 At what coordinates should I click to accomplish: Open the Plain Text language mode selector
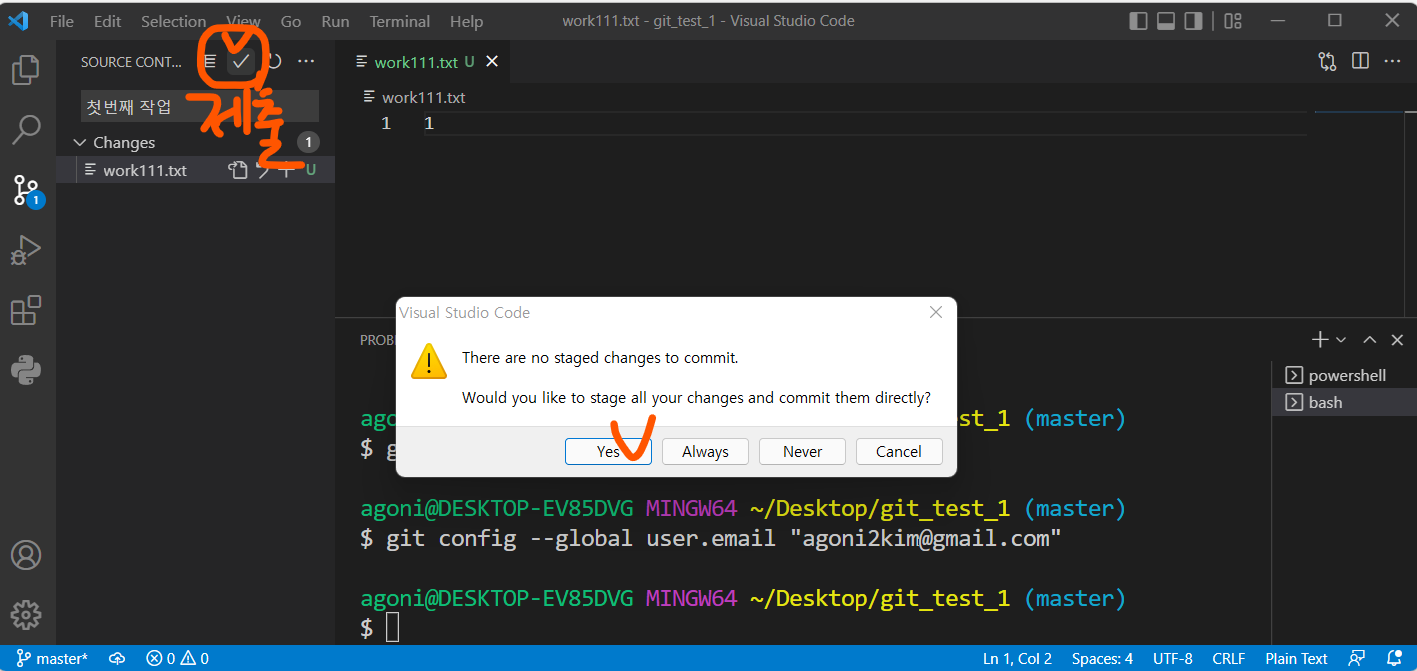[x=1296, y=658]
